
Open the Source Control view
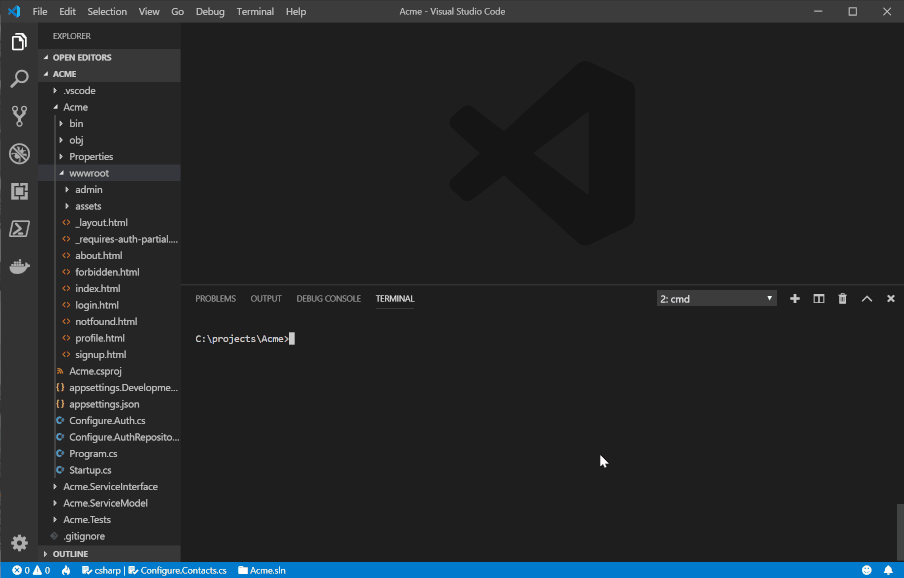pos(19,116)
